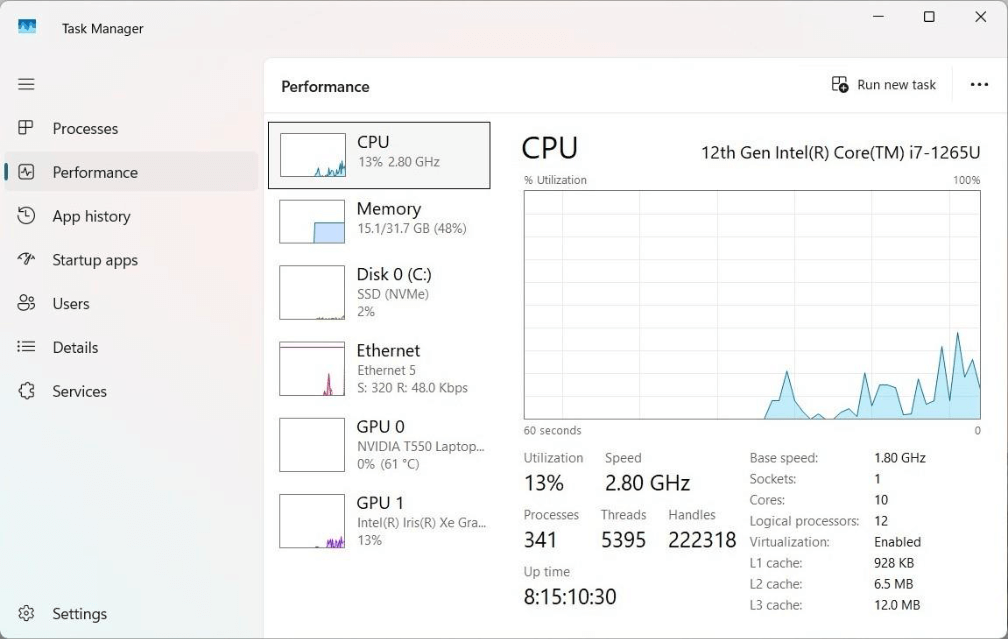Open Services via the puzzle icon
1008x639 pixels.
[x=27, y=391]
